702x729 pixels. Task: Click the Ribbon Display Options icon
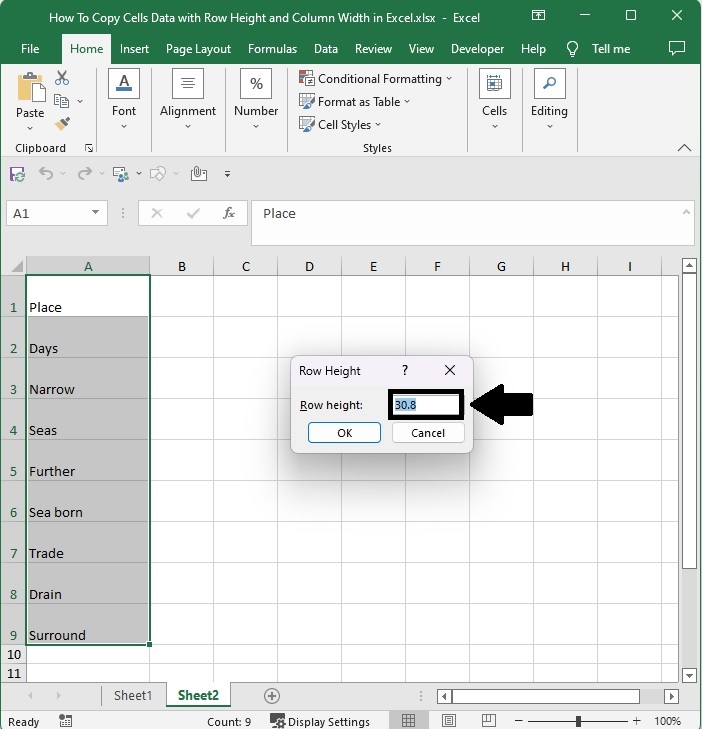[538, 15]
